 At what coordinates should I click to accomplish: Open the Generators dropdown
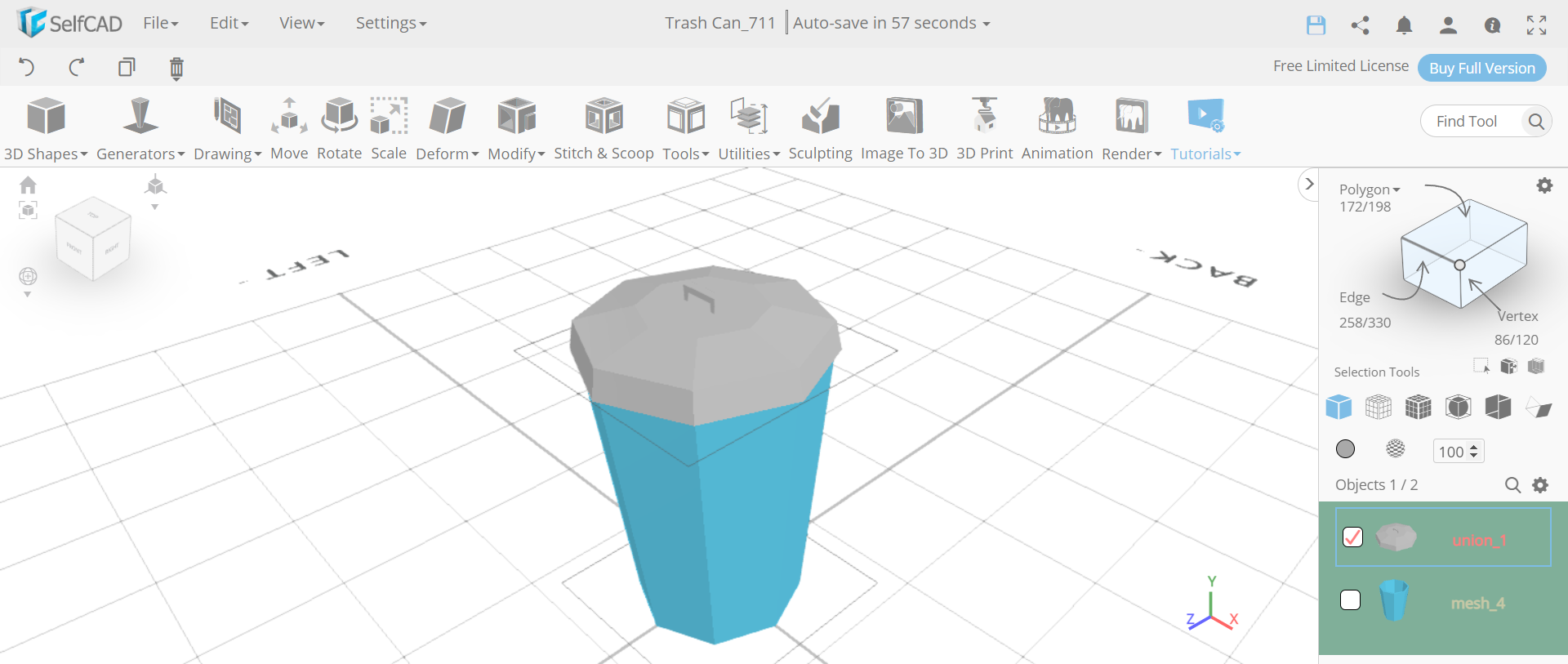(140, 129)
